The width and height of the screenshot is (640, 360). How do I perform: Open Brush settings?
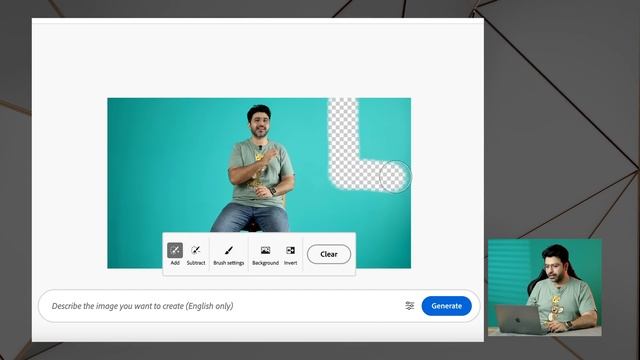click(x=229, y=254)
